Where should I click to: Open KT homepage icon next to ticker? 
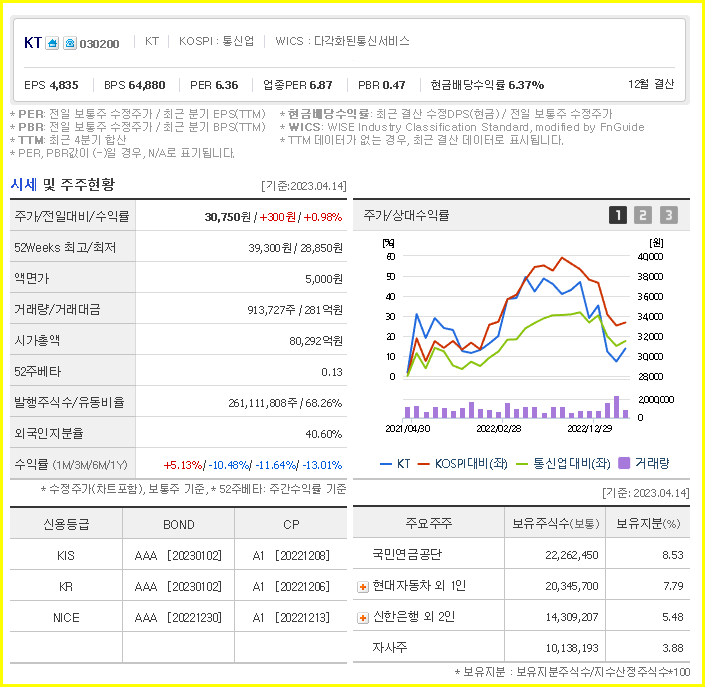[x=52, y=43]
